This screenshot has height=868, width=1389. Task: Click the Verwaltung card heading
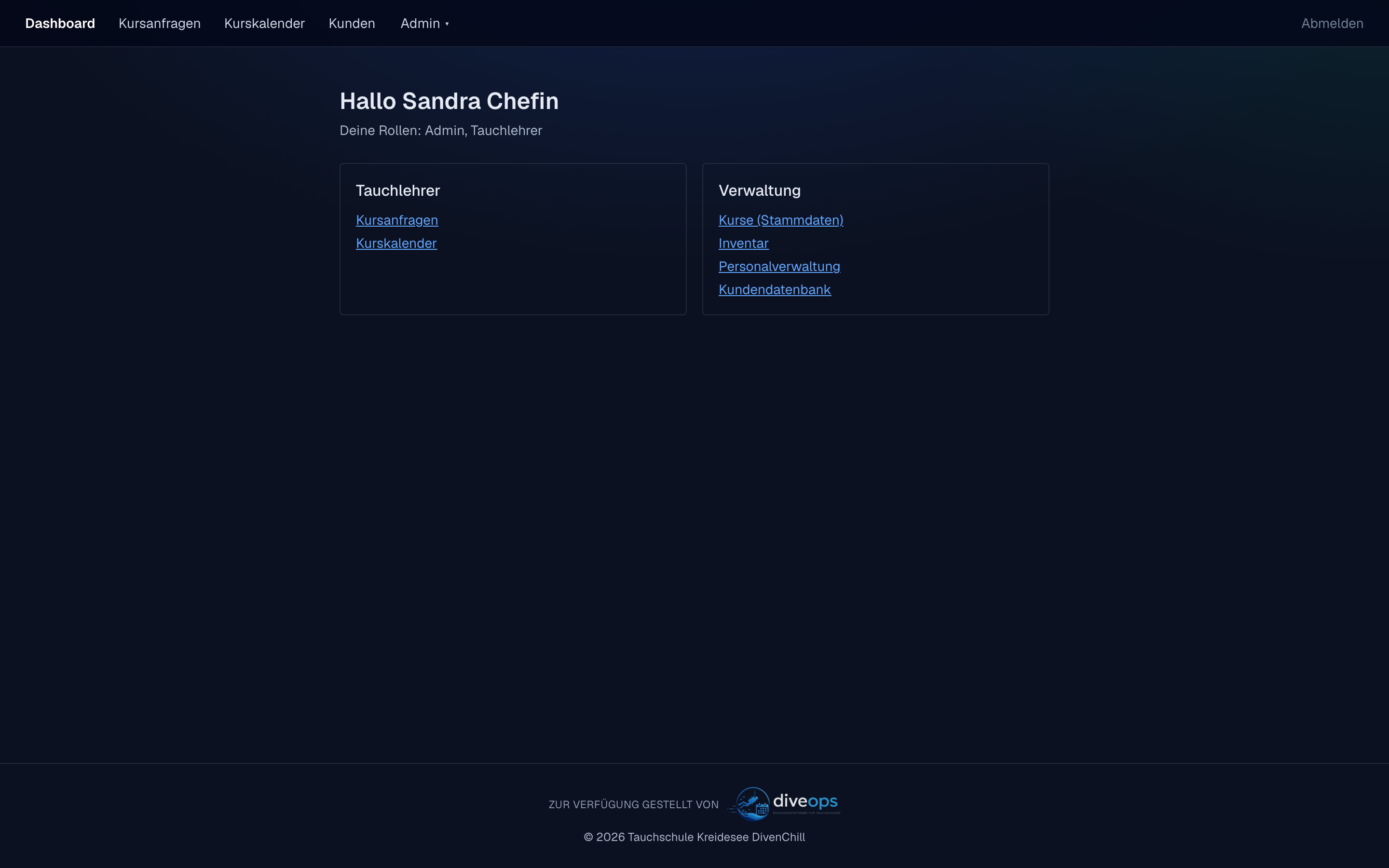(759, 190)
